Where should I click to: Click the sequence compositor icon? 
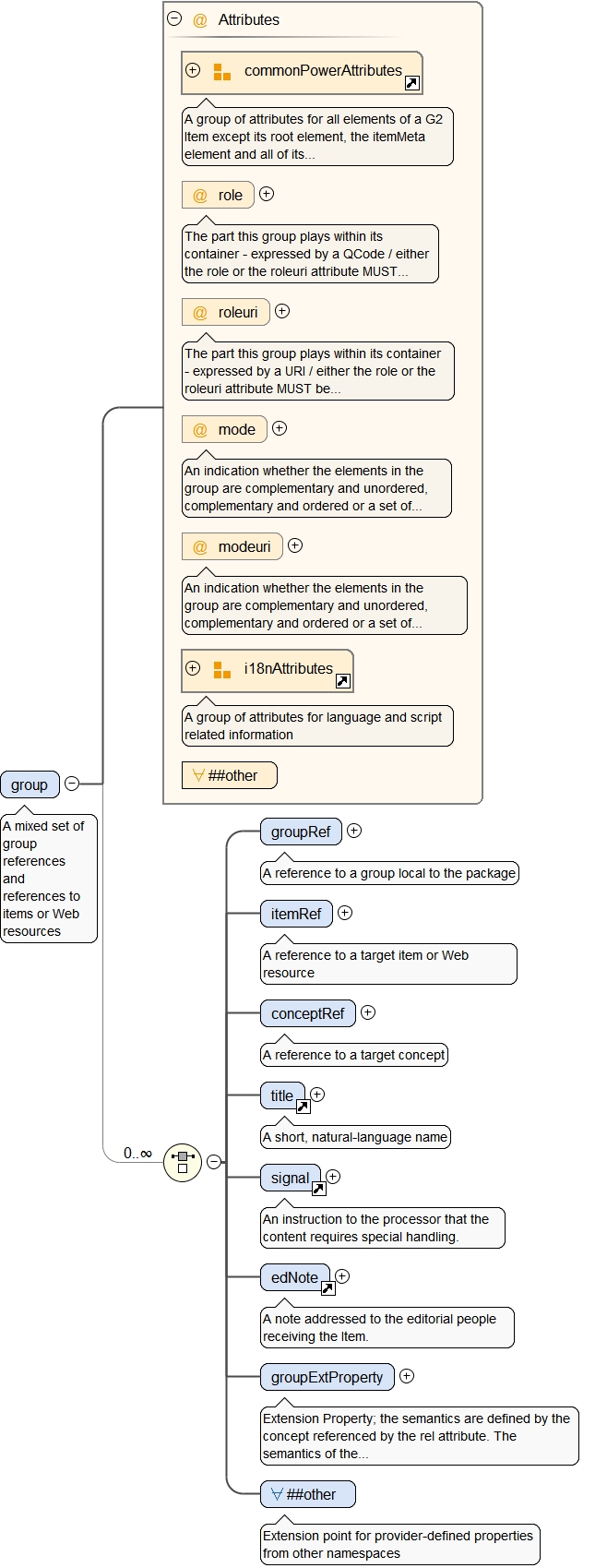click(183, 1162)
